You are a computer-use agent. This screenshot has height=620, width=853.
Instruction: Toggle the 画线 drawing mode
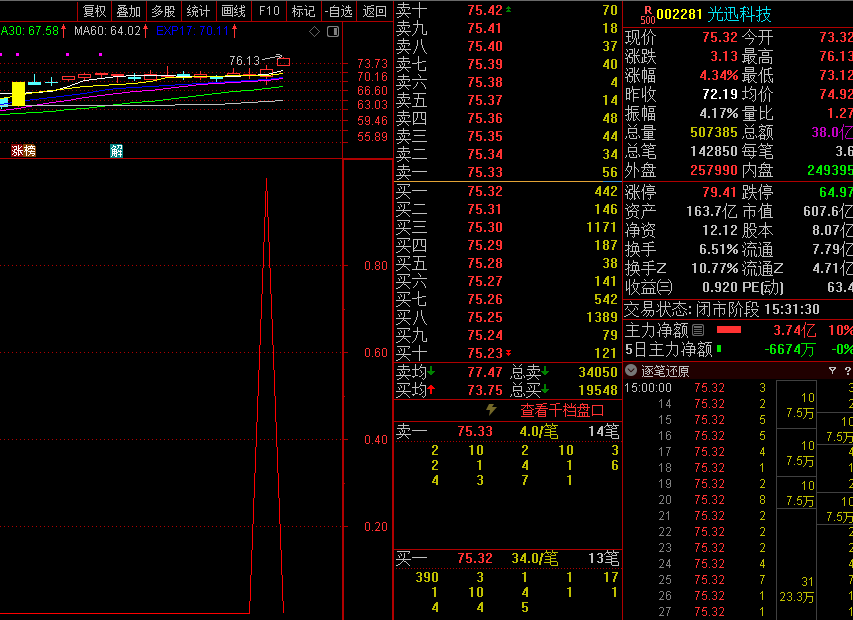tap(233, 11)
